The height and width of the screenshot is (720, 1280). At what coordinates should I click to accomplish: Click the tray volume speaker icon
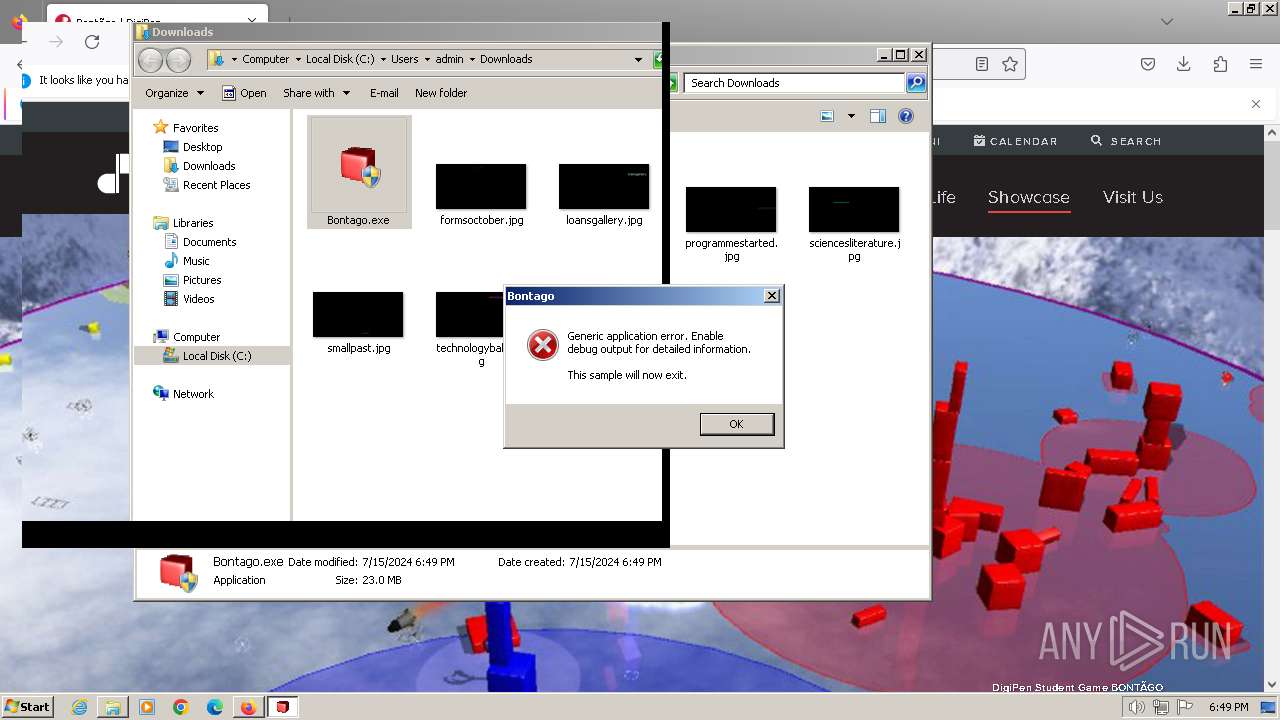click(x=1136, y=708)
